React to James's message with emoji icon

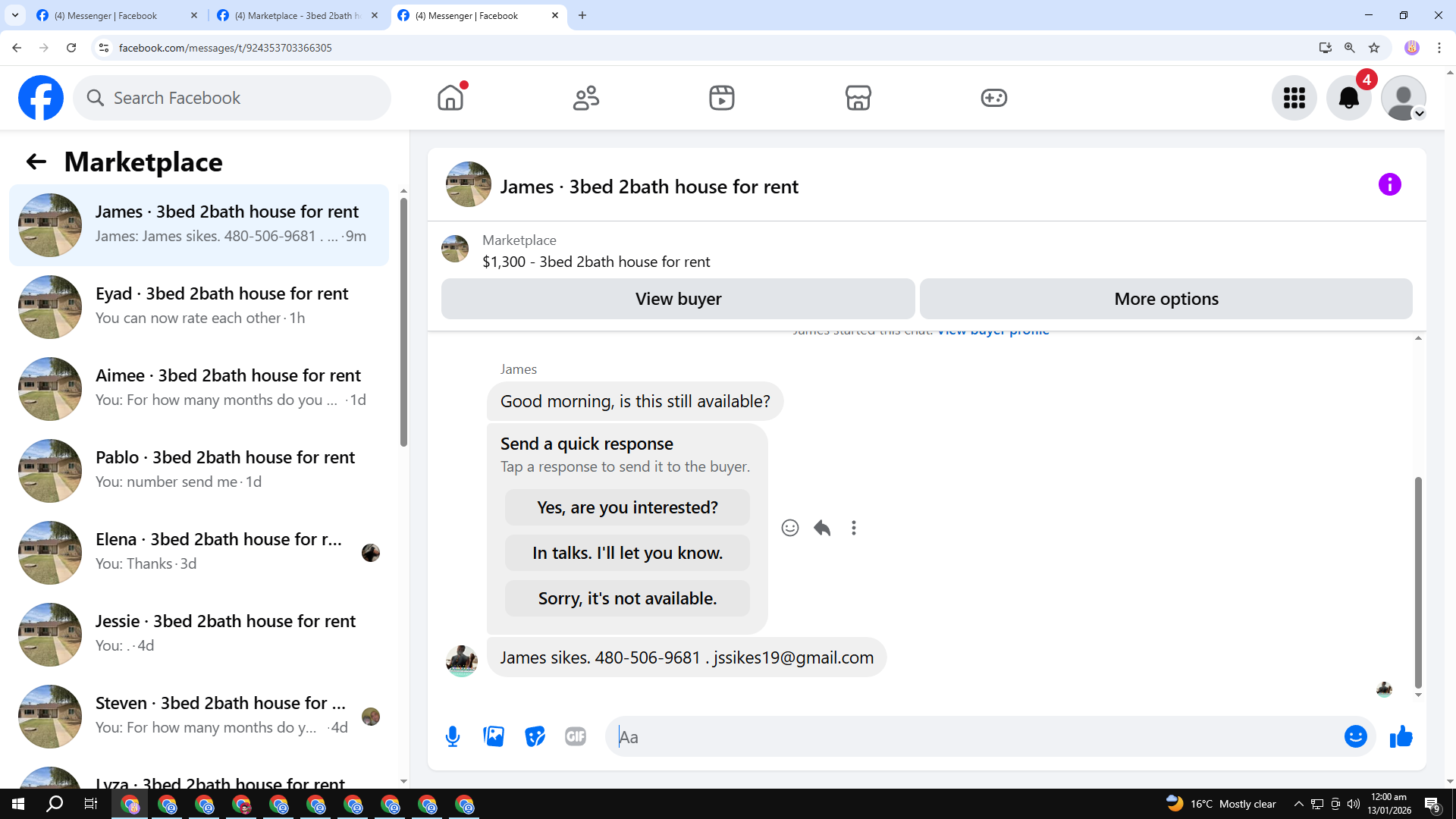coord(790,528)
